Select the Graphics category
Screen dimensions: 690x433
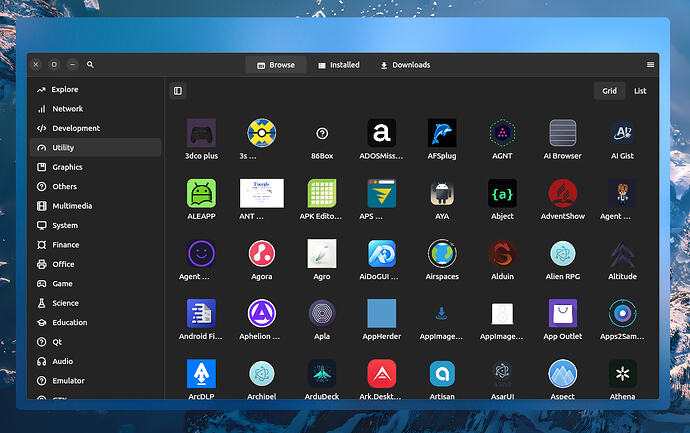[x=95, y=167]
